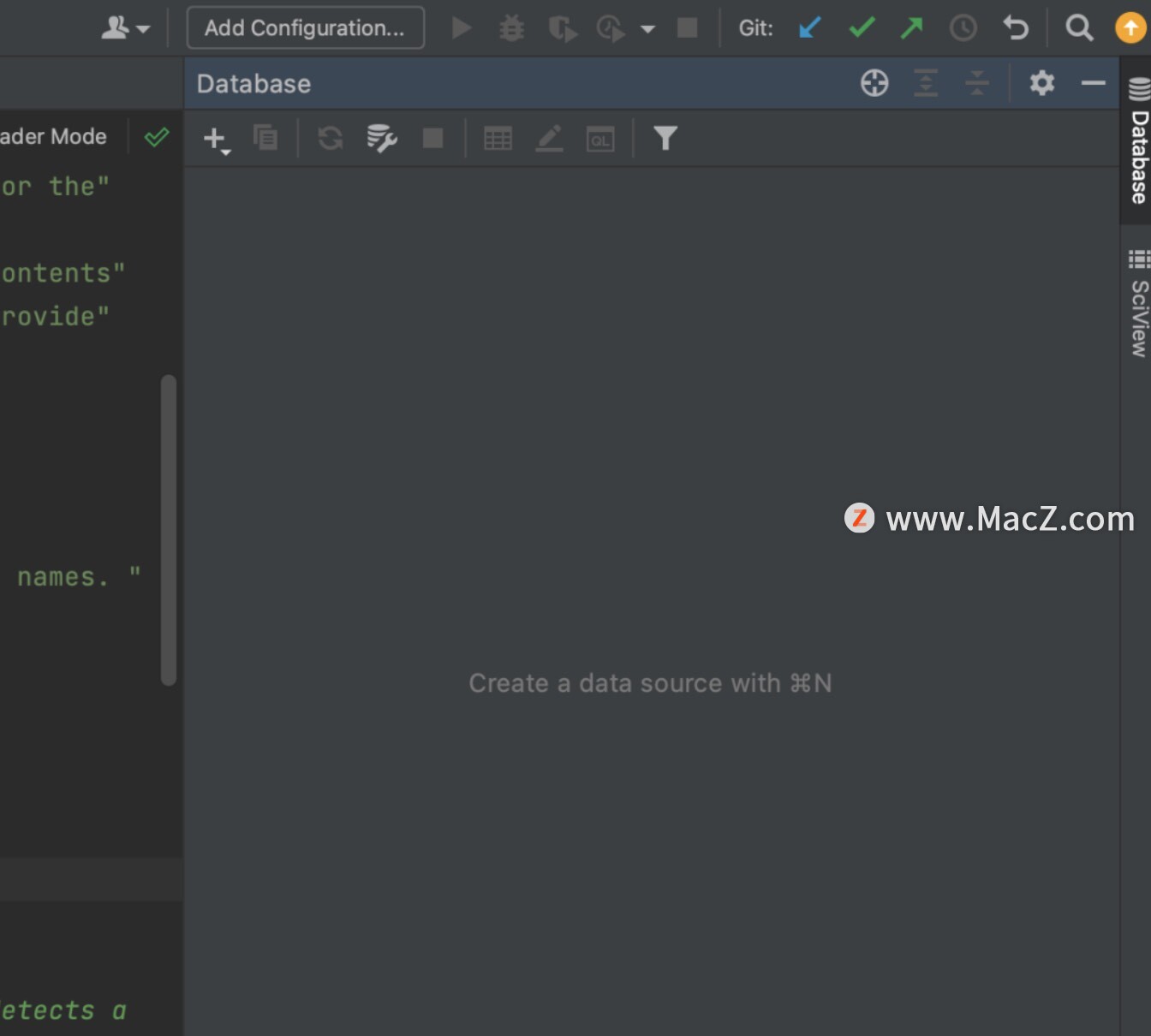Click the editor vertical scrollbar
The height and width of the screenshot is (1036, 1151).
[x=169, y=530]
